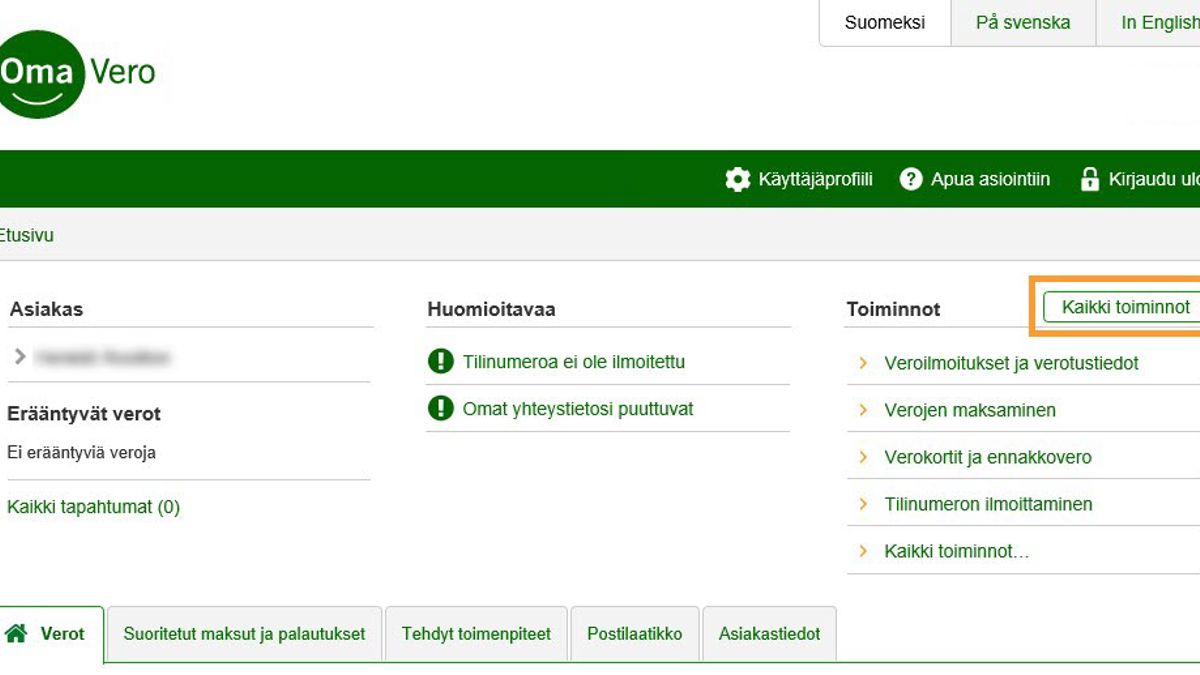Click the Apua asiointiin question mark icon
The height and width of the screenshot is (675, 1200).
[x=910, y=180]
